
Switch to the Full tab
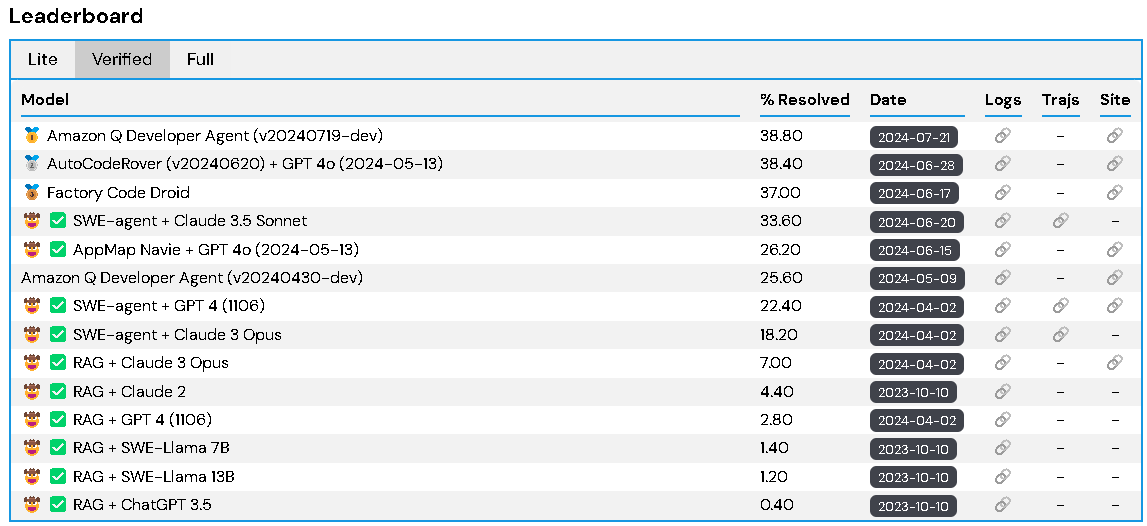coord(200,59)
